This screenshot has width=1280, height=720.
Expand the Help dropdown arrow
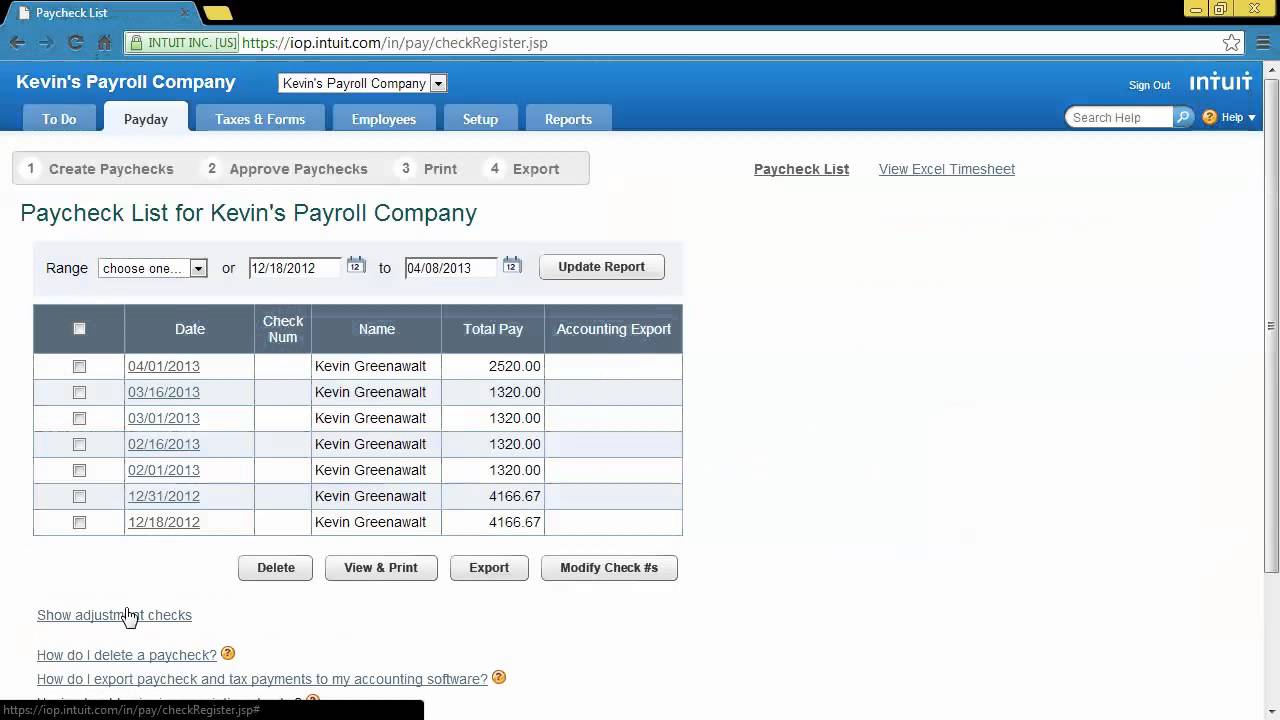1252,118
